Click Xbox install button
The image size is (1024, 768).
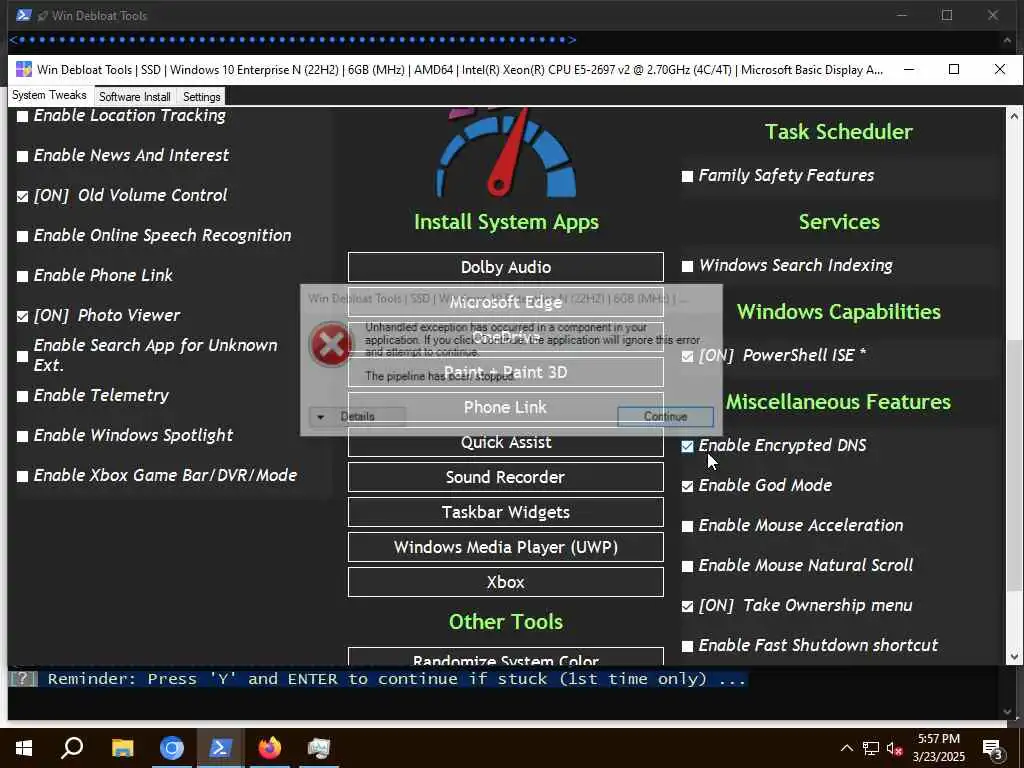click(x=505, y=582)
